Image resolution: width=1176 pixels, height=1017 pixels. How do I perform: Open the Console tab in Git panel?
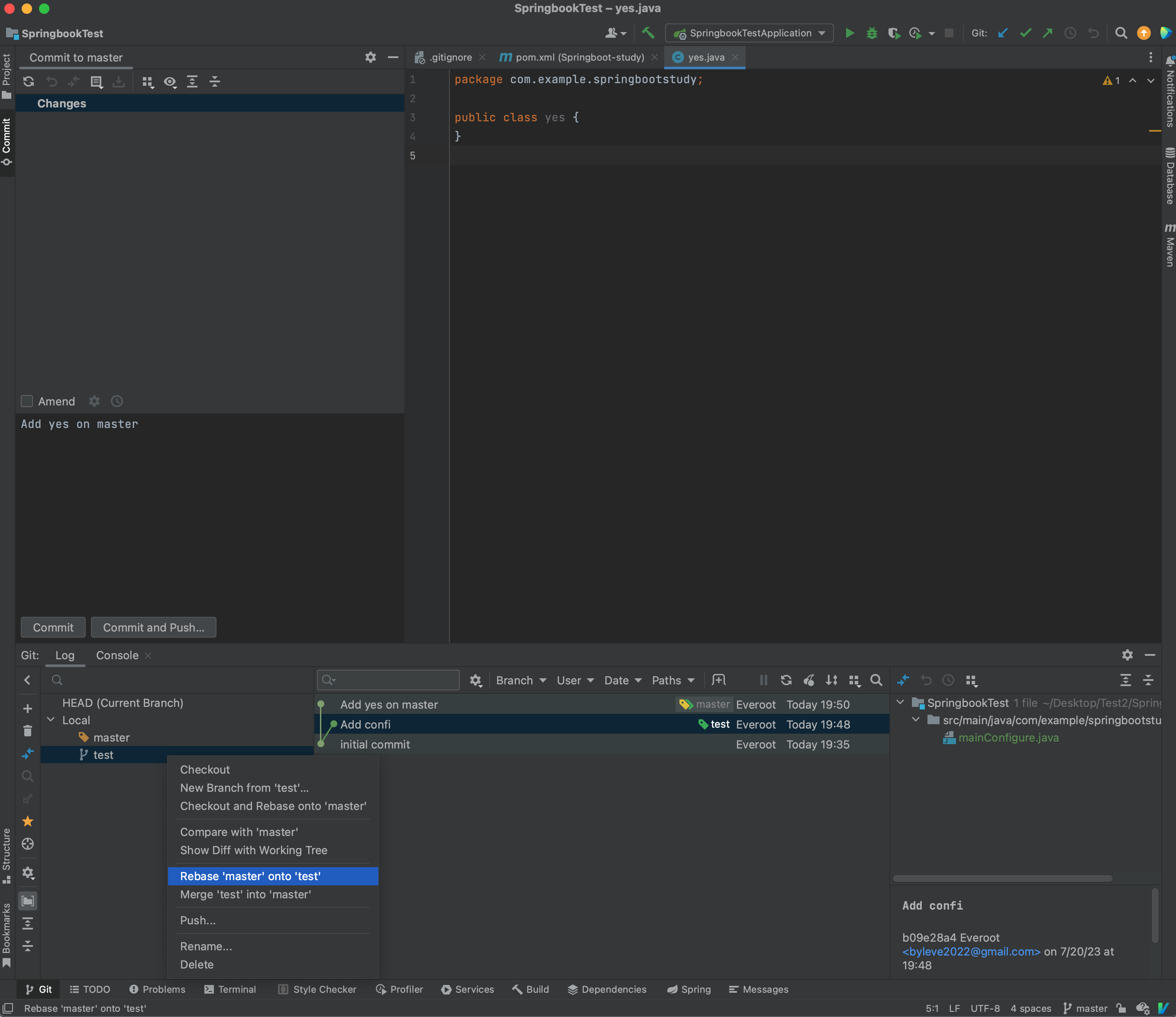(x=117, y=655)
